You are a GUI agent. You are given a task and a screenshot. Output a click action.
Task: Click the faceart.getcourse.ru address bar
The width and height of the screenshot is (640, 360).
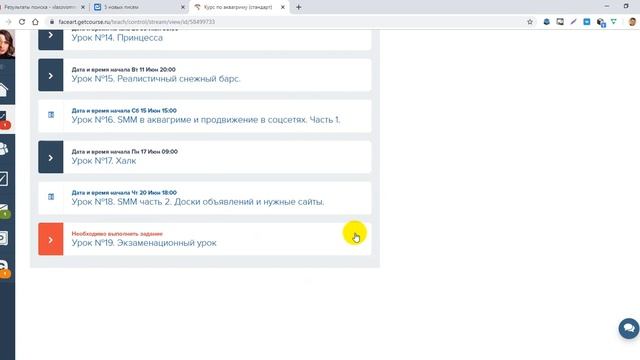coord(286,22)
